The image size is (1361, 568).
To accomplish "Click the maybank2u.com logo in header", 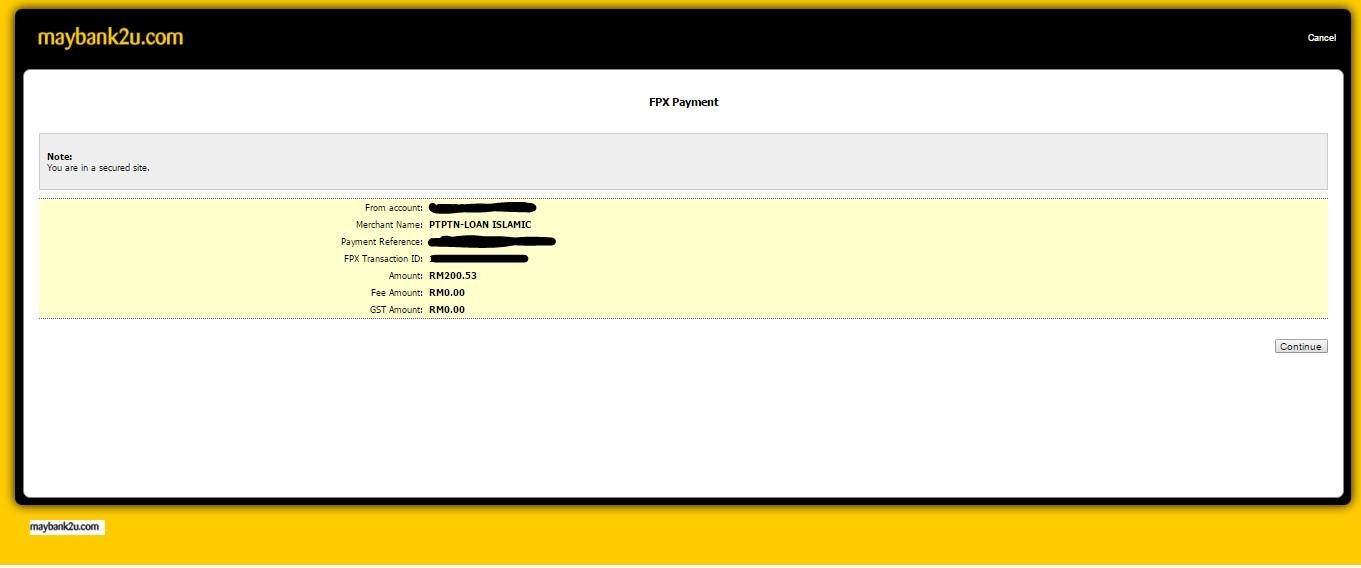I will click(110, 38).
